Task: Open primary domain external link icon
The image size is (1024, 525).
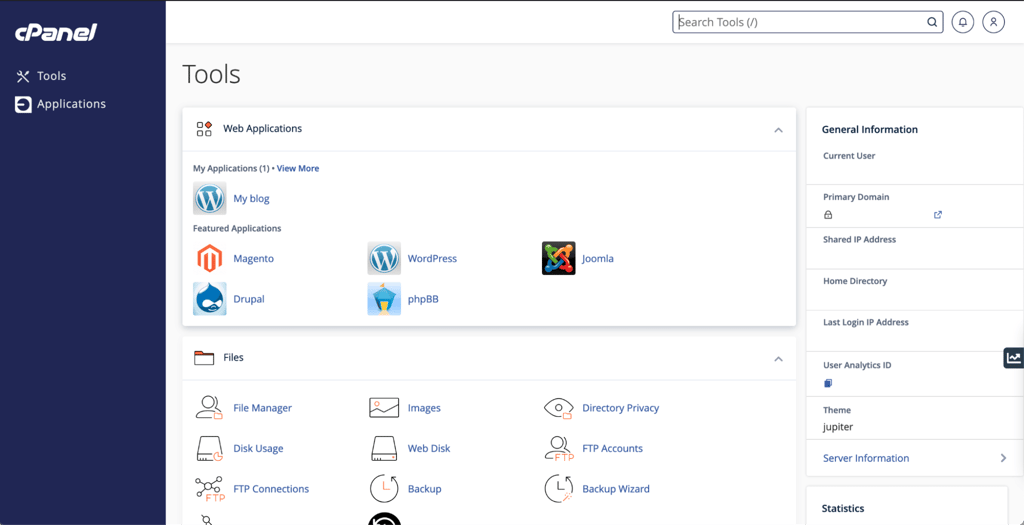Action: coord(938,215)
